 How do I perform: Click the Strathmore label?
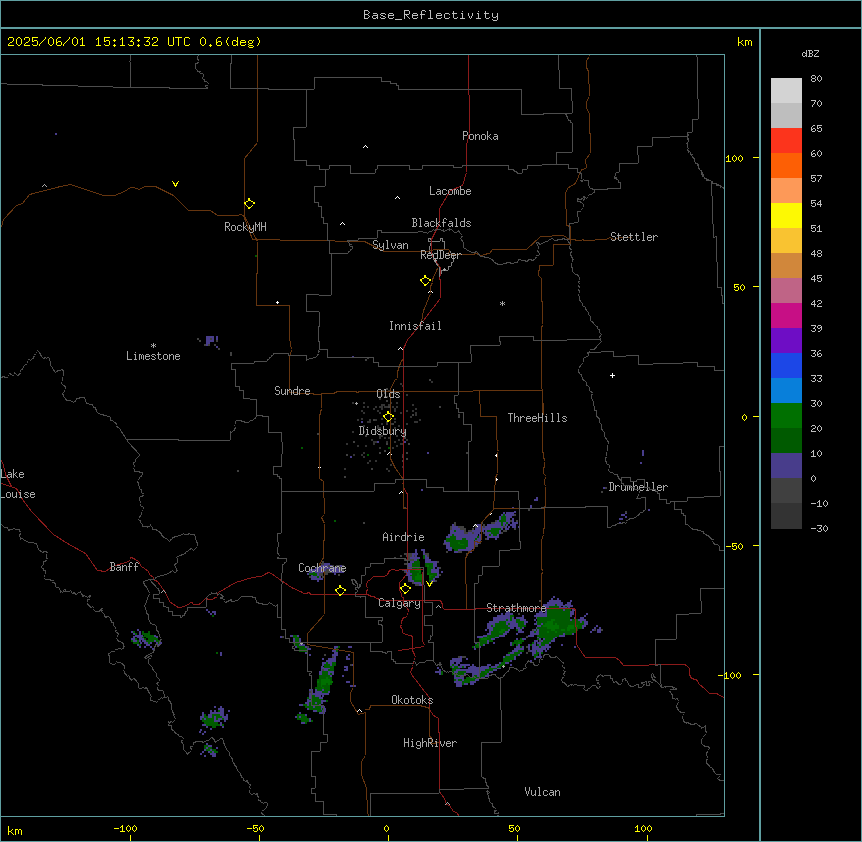pos(516,608)
